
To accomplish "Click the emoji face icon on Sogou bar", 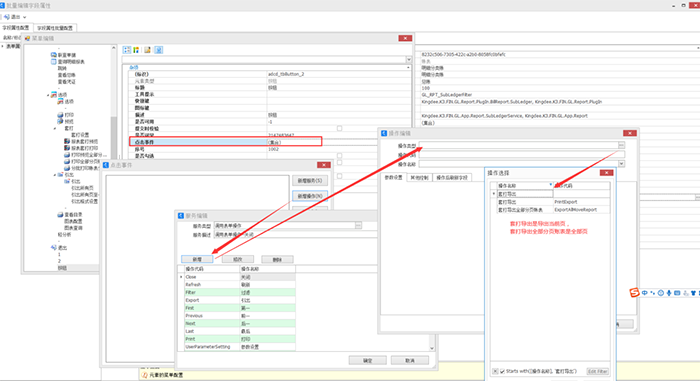I will click(661, 293).
